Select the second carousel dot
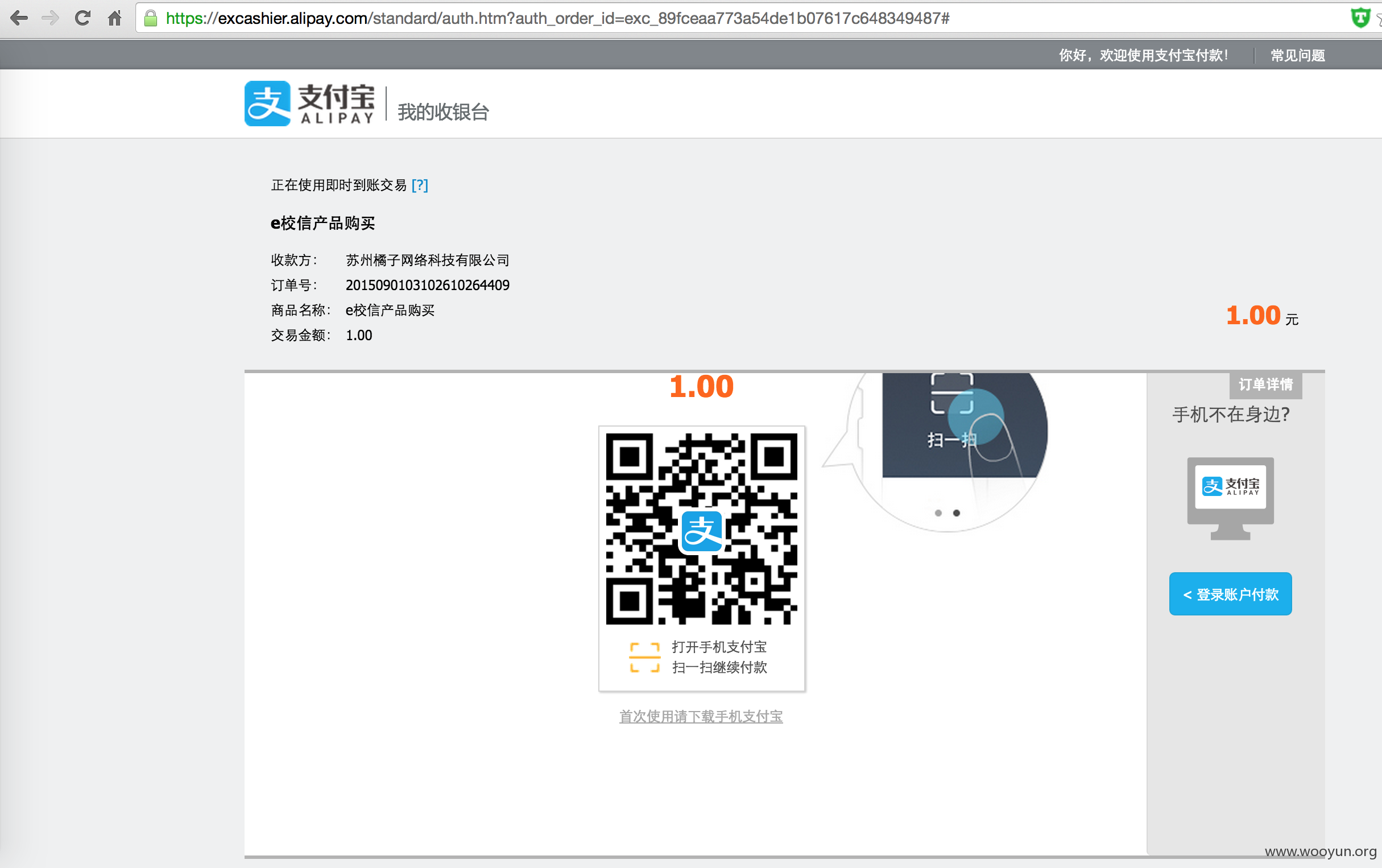The width and height of the screenshot is (1382, 868). click(957, 513)
